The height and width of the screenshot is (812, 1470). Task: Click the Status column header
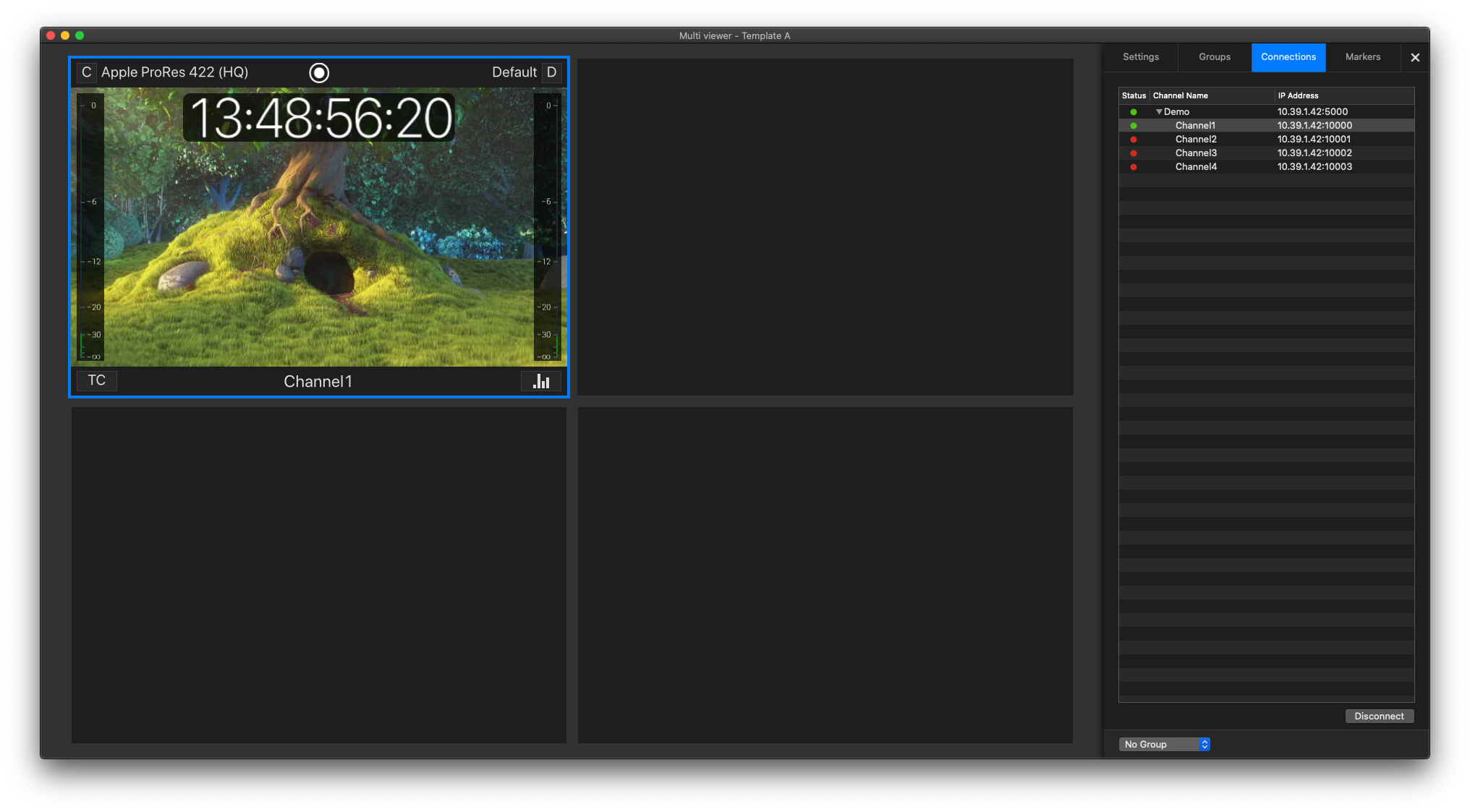1134,95
